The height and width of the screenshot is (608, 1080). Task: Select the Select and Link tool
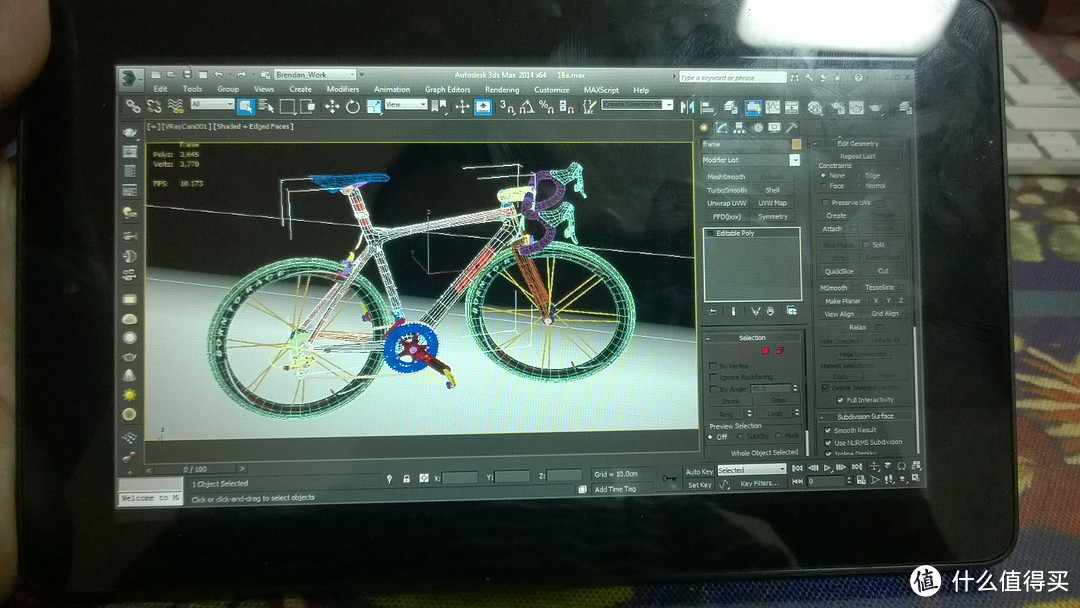click(x=132, y=105)
